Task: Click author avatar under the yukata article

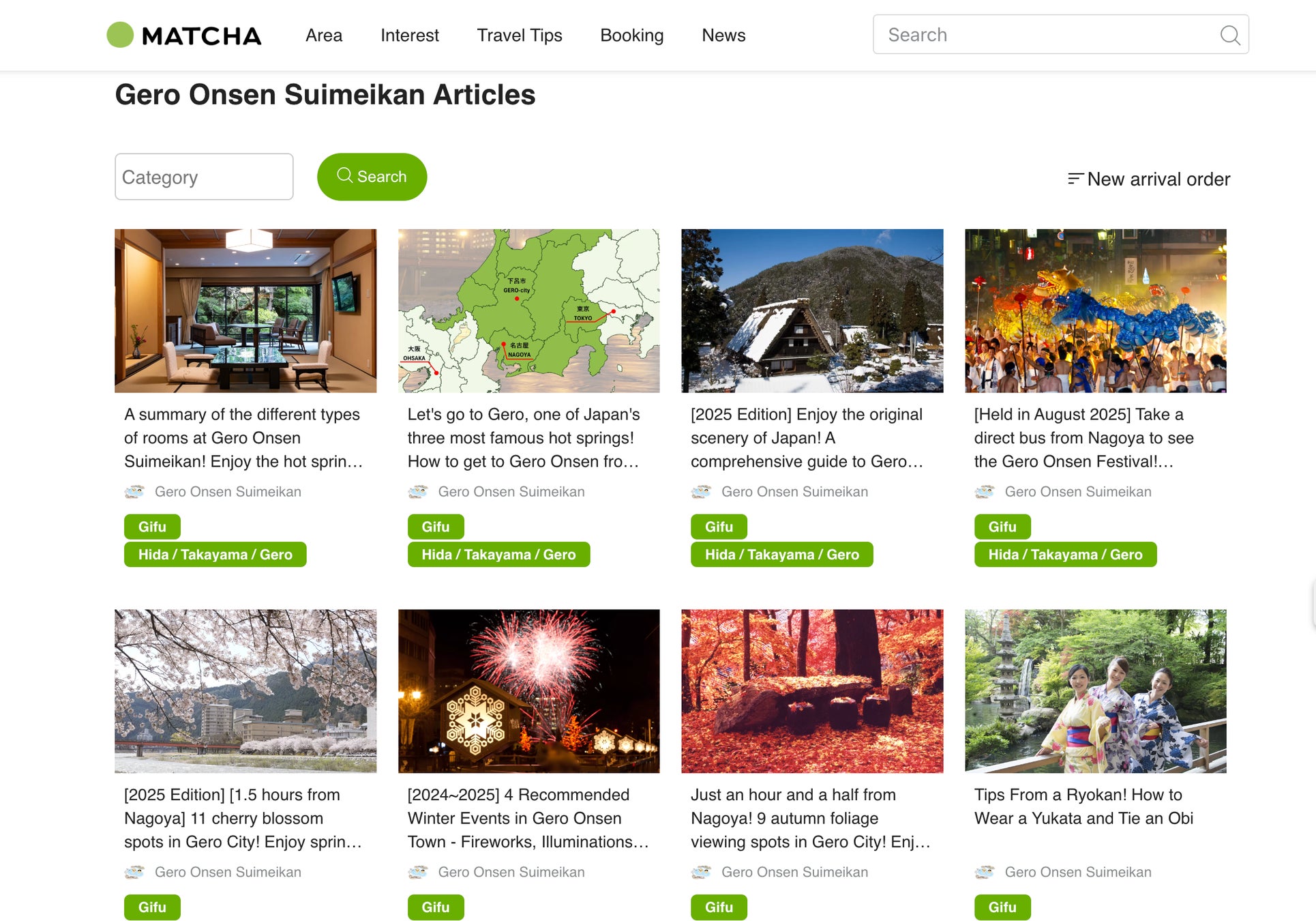Action: tap(985, 872)
